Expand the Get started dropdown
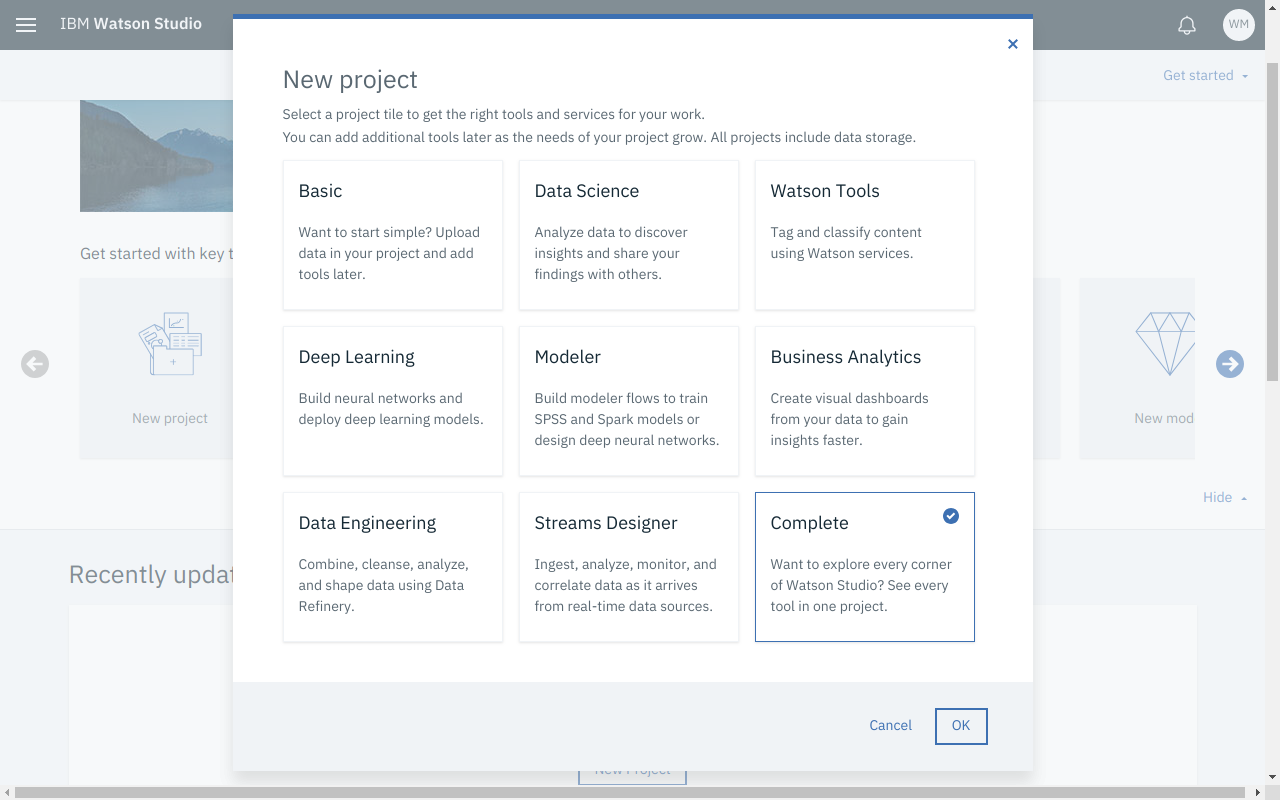1280x800 pixels. 1206,75
